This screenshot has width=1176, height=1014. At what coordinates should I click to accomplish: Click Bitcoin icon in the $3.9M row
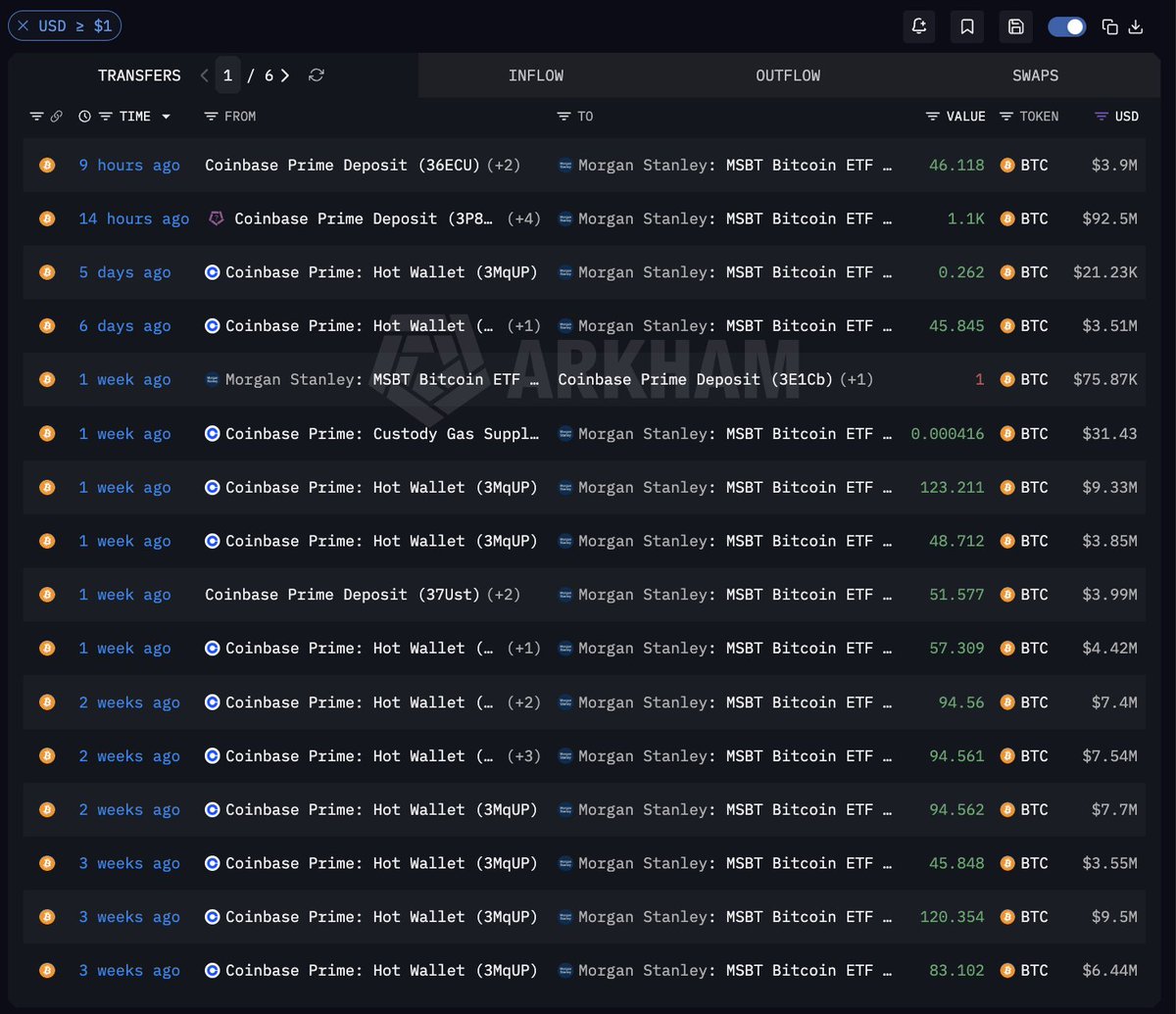click(x=47, y=166)
